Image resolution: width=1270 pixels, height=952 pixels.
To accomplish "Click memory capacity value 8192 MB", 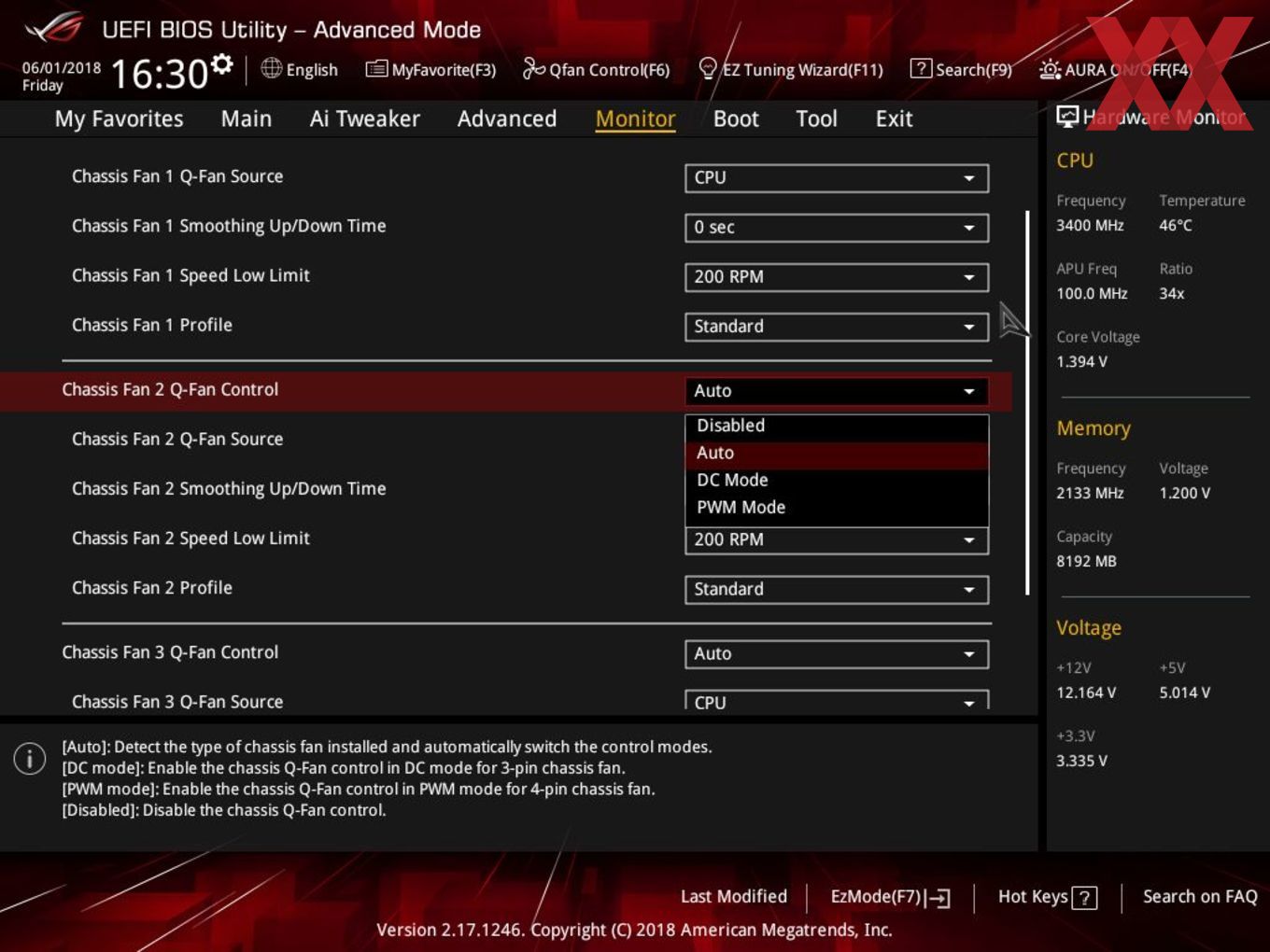I will 1086,561.
